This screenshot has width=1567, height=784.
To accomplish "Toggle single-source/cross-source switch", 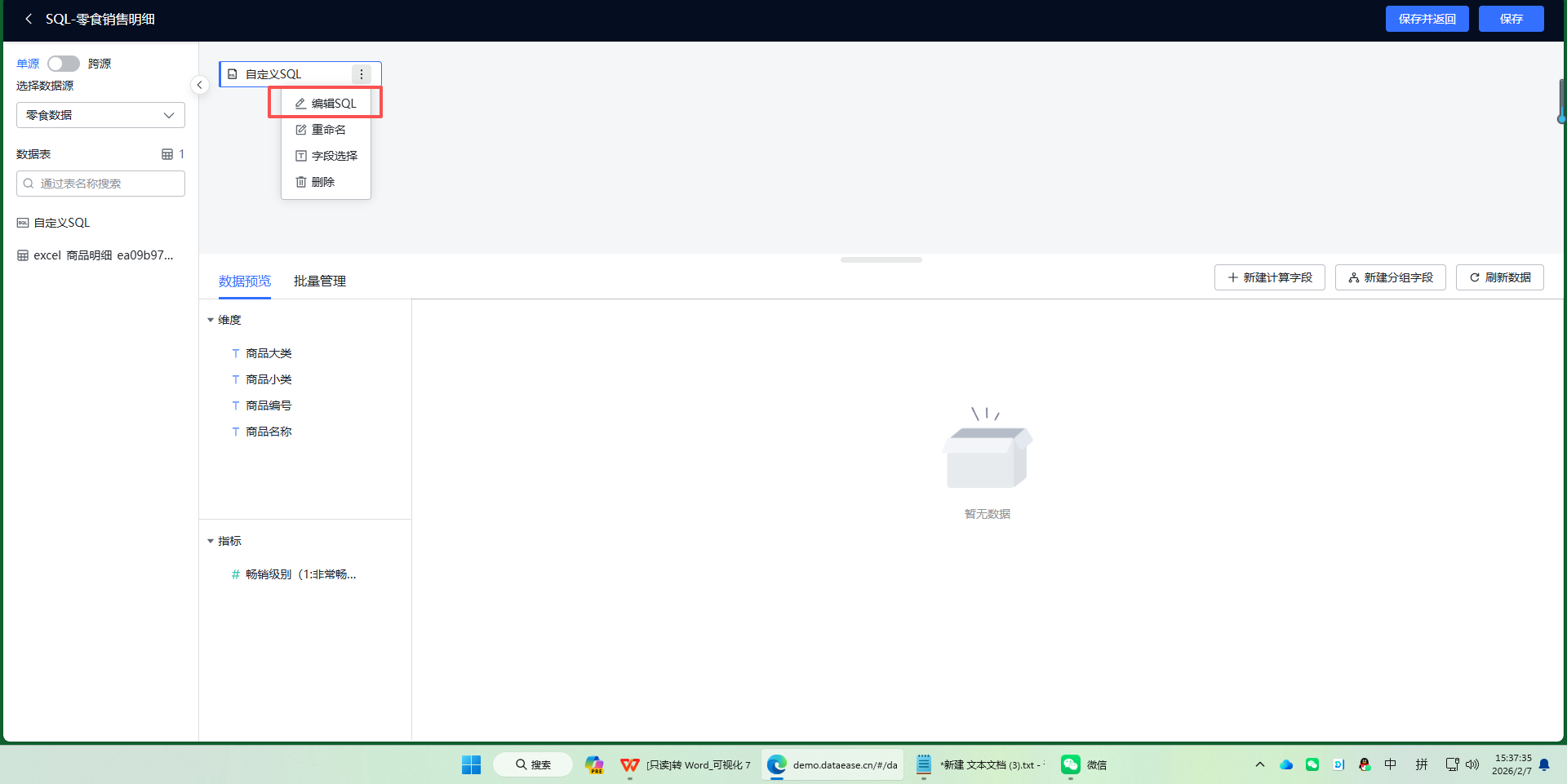I will 63,64.
